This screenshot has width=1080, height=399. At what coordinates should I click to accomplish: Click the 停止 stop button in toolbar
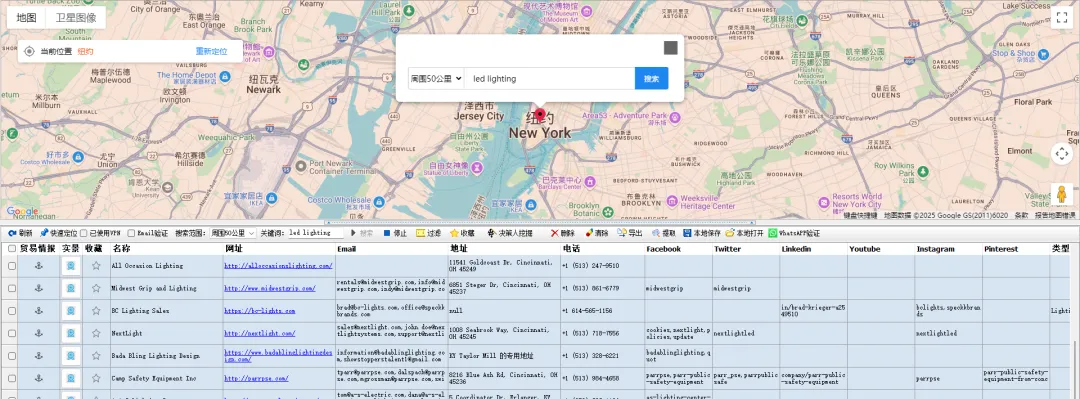click(395, 233)
